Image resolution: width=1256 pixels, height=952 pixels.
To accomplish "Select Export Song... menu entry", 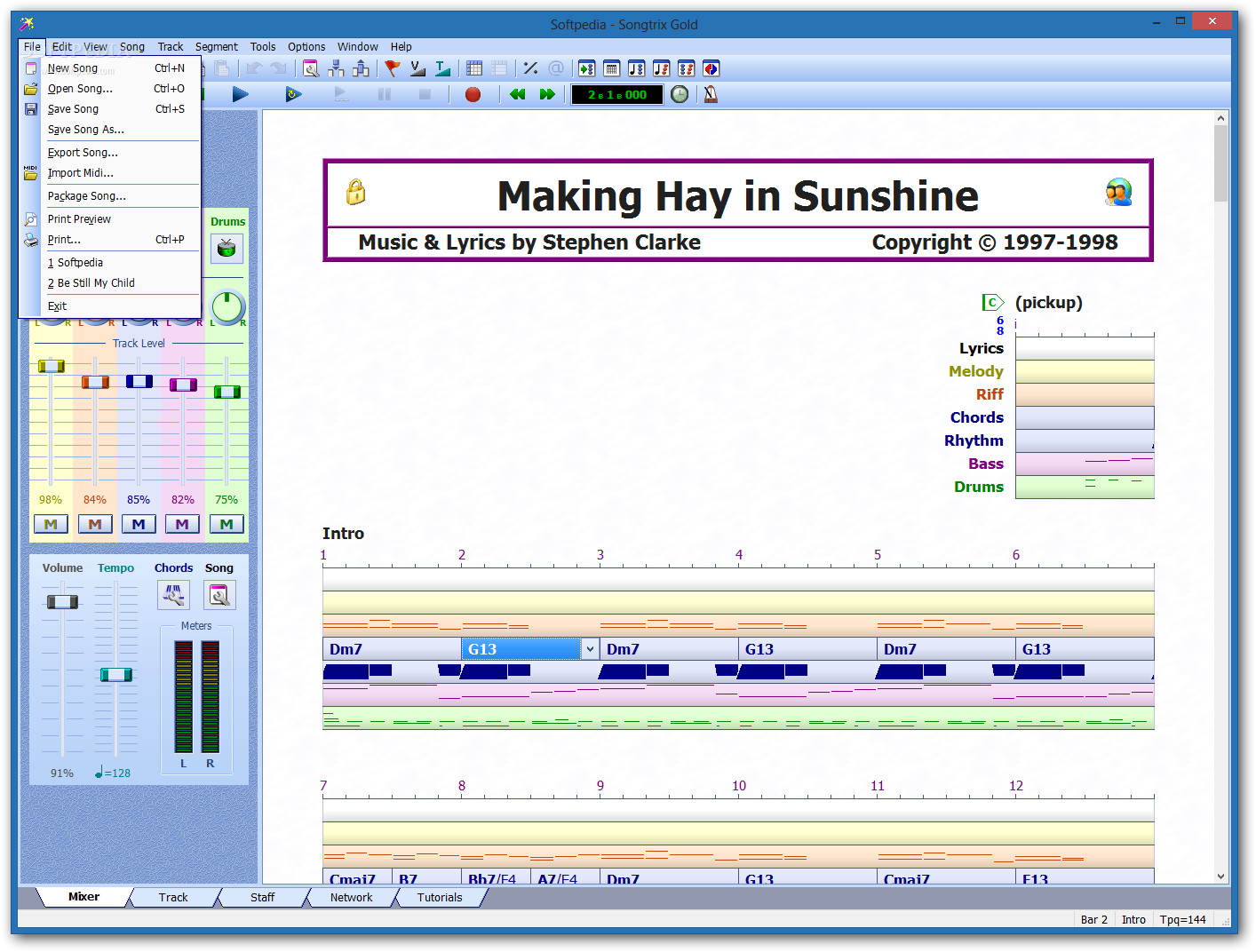I will coord(111,153).
